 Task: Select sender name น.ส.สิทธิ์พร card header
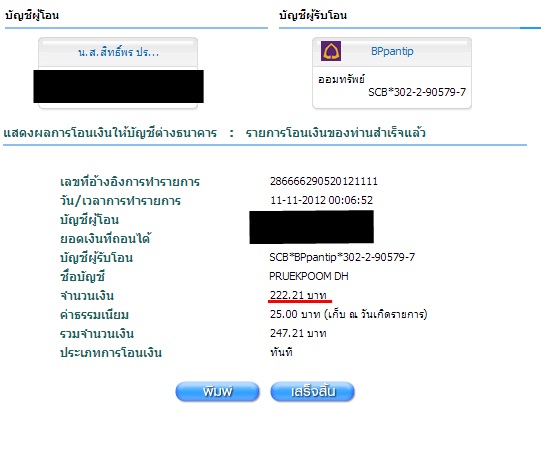pyautogui.click(x=118, y=52)
